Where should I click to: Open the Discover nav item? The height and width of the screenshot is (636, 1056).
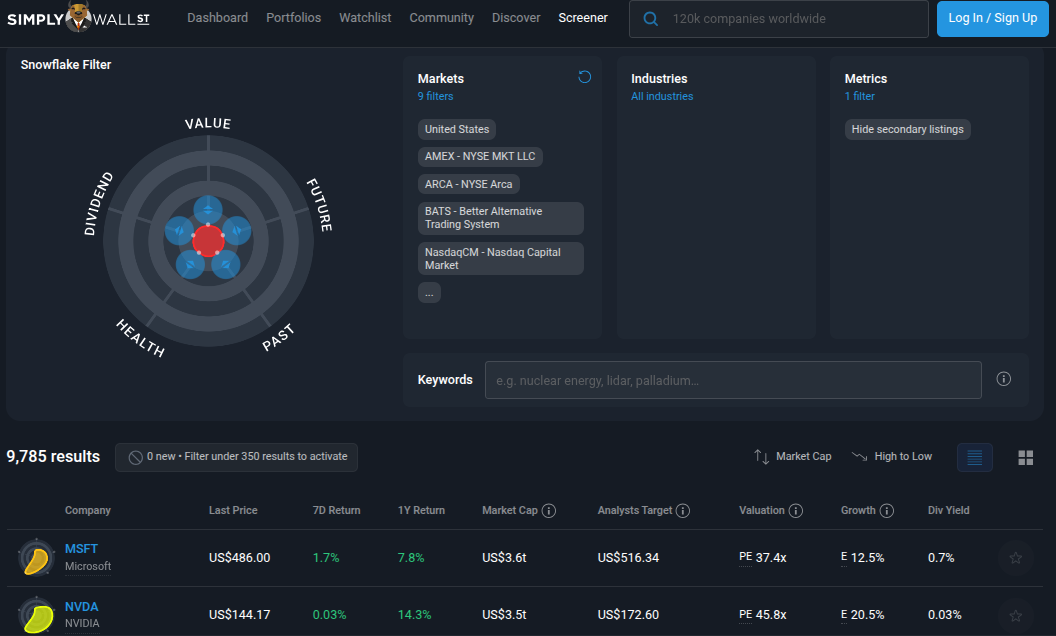[x=516, y=18]
